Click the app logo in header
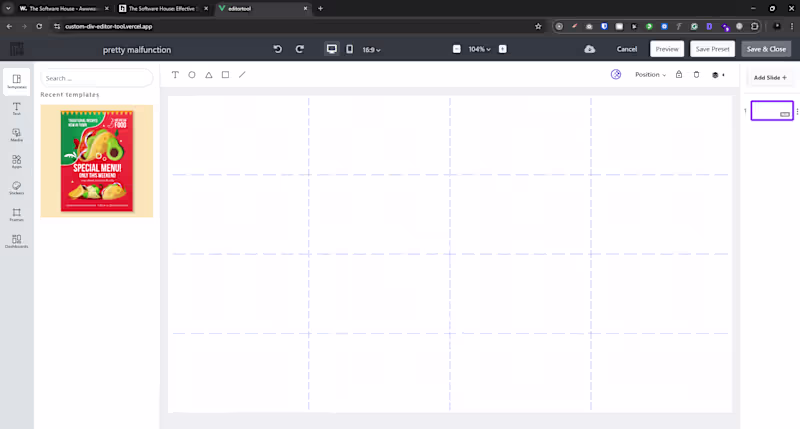This screenshot has width=800, height=429. 17,49
